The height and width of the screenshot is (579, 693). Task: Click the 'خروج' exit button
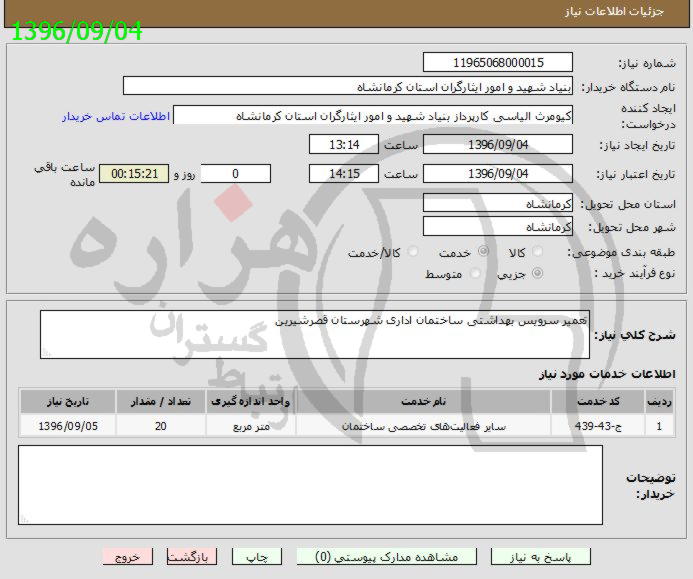coord(128,557)
